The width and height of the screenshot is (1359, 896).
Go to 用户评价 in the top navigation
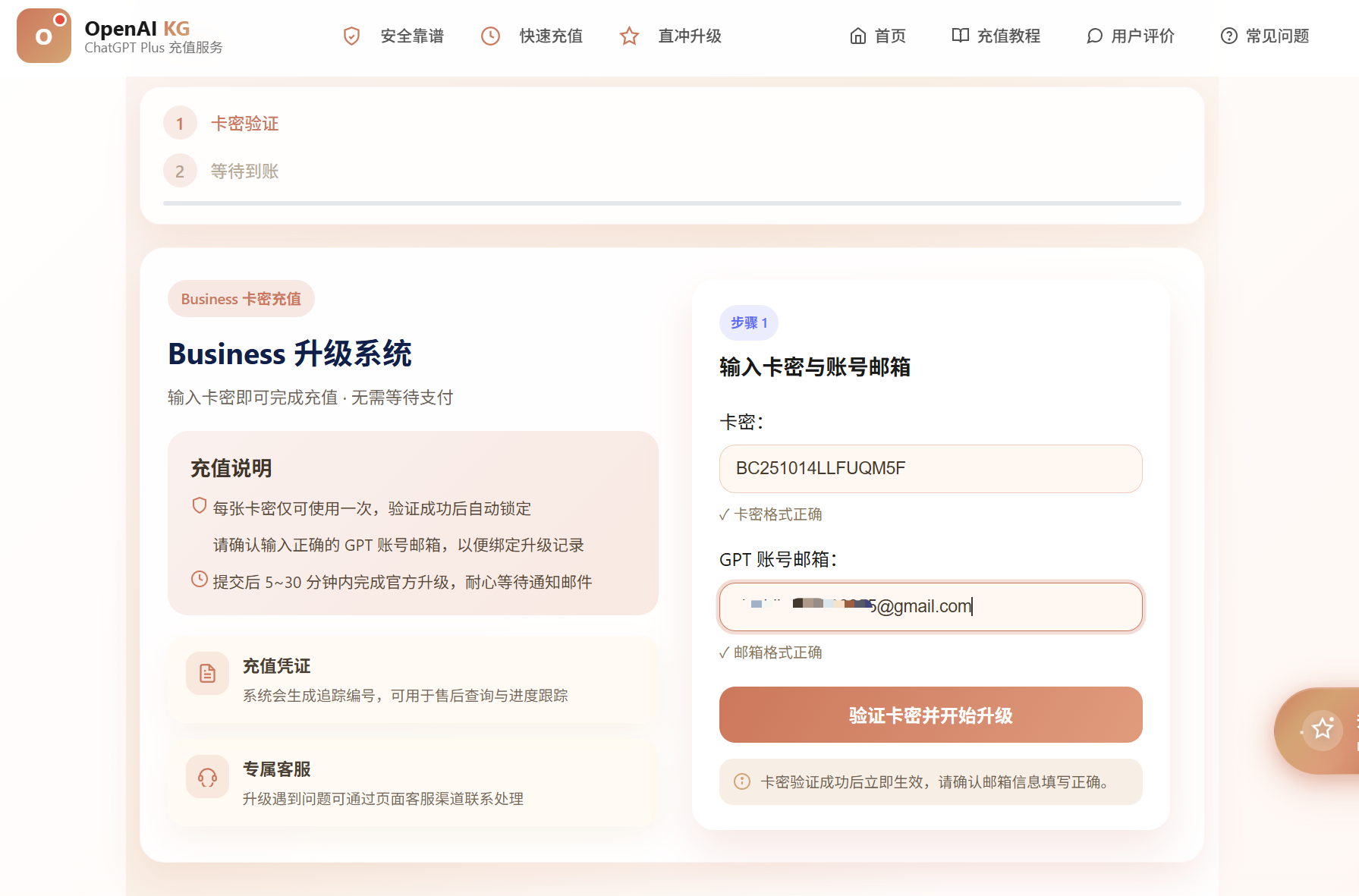click(x=1131, y=36)
